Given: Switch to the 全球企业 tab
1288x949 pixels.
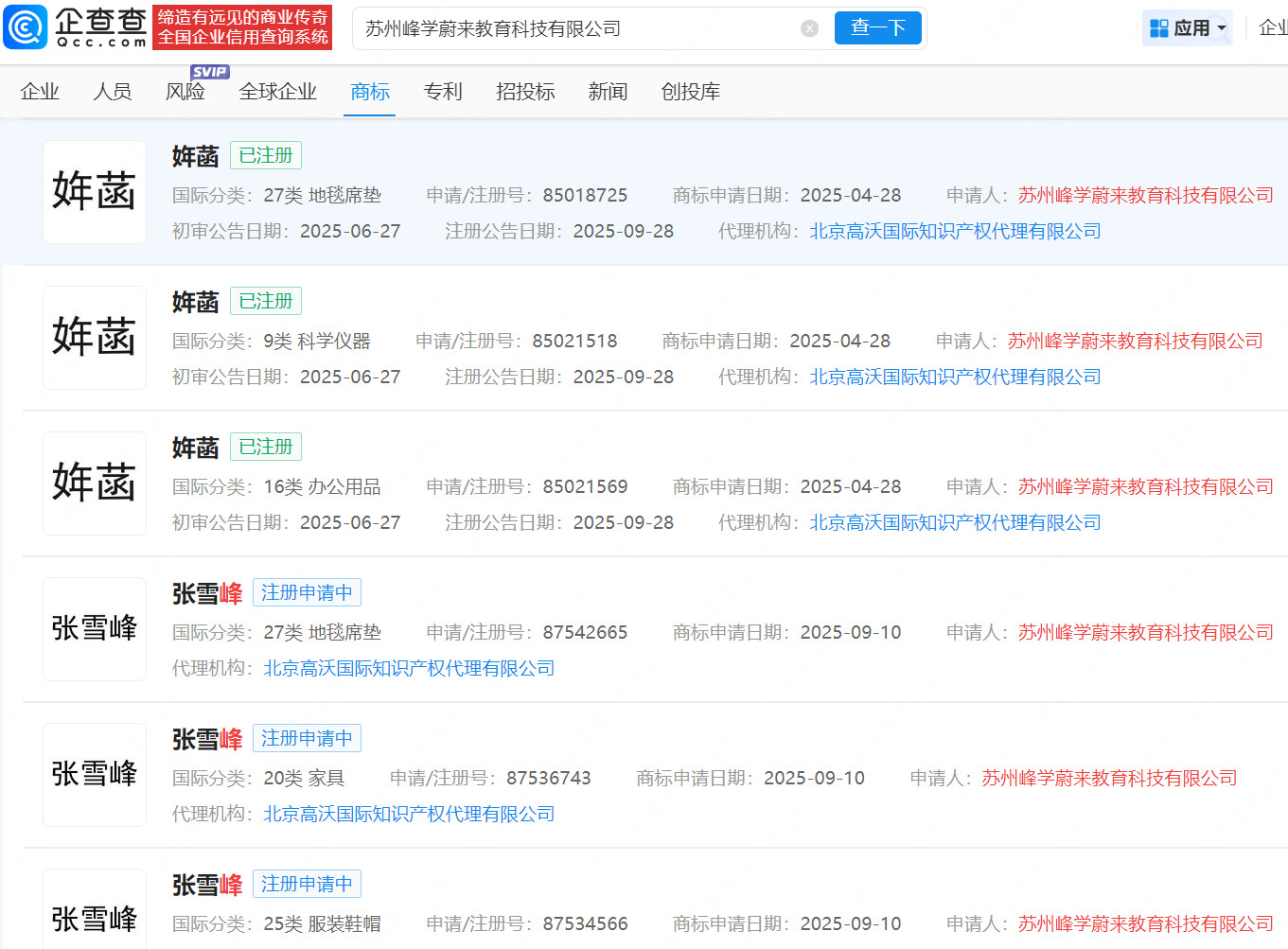Looking at the screenshot, I should [x=277, y=92].
